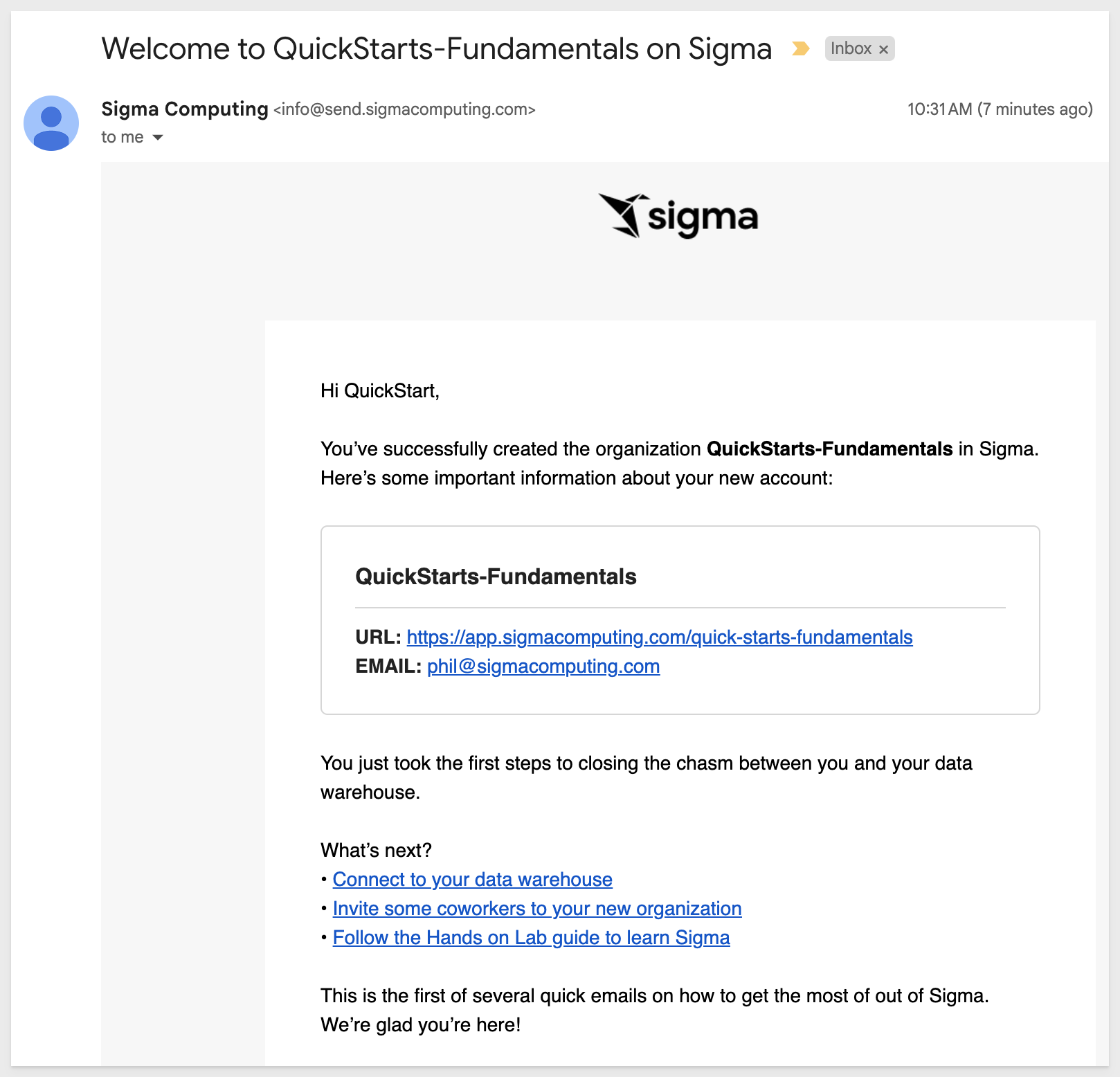Open 'Follow the Hands on Lab guide' link
This screenshot has width=1120, height=1077.
coord(531,937)
